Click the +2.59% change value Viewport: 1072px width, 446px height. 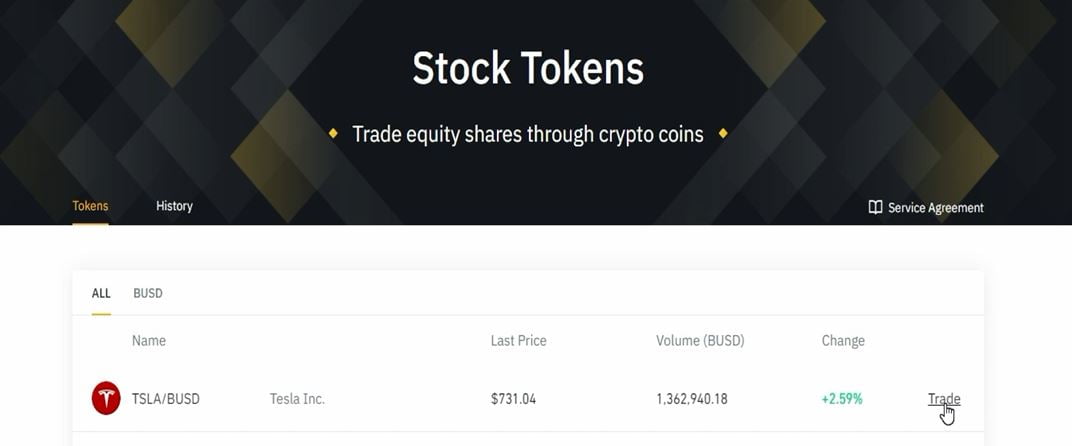click(842, 399)
